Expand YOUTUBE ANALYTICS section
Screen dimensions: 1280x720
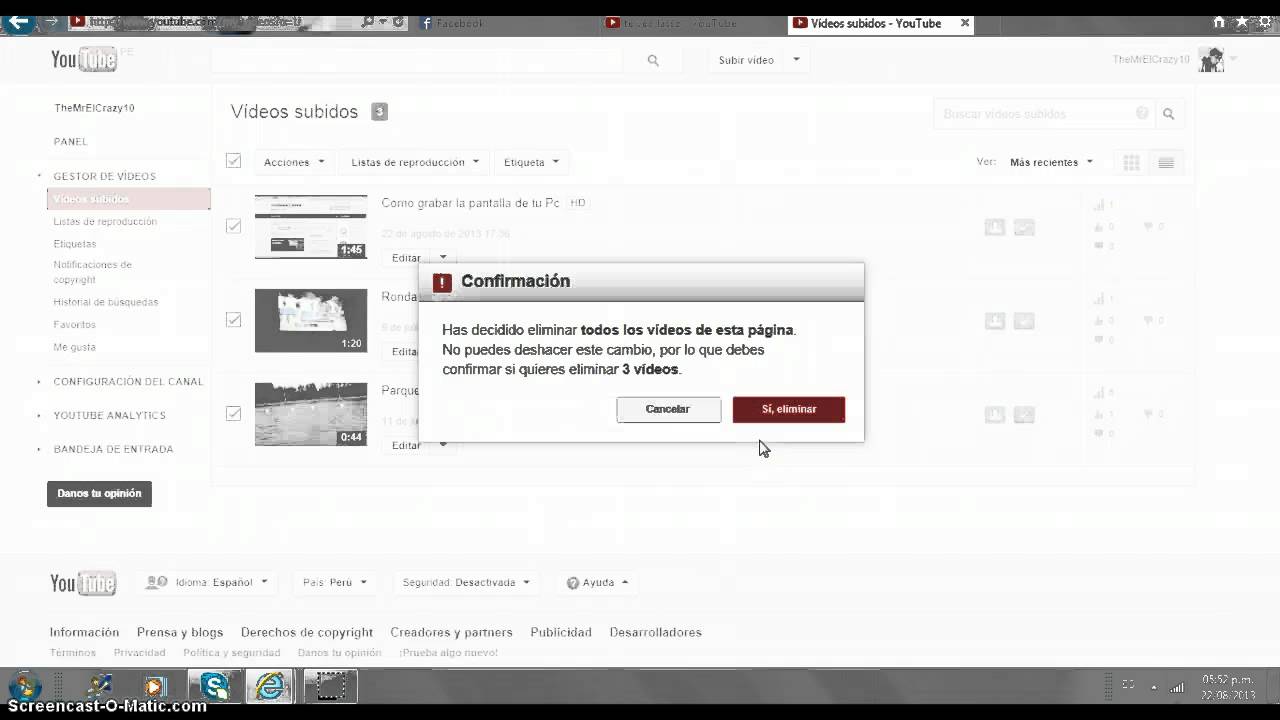[x=109, y=416]
